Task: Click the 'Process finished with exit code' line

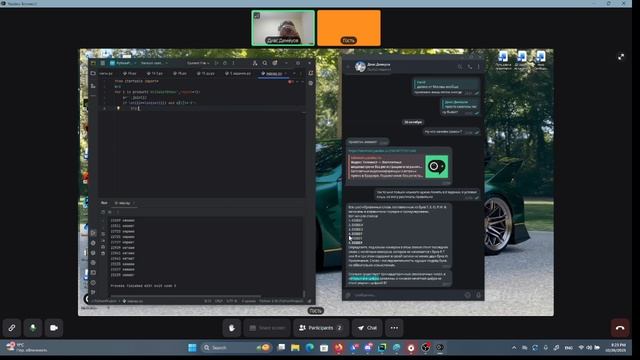Action: click(x=143, y=286)
